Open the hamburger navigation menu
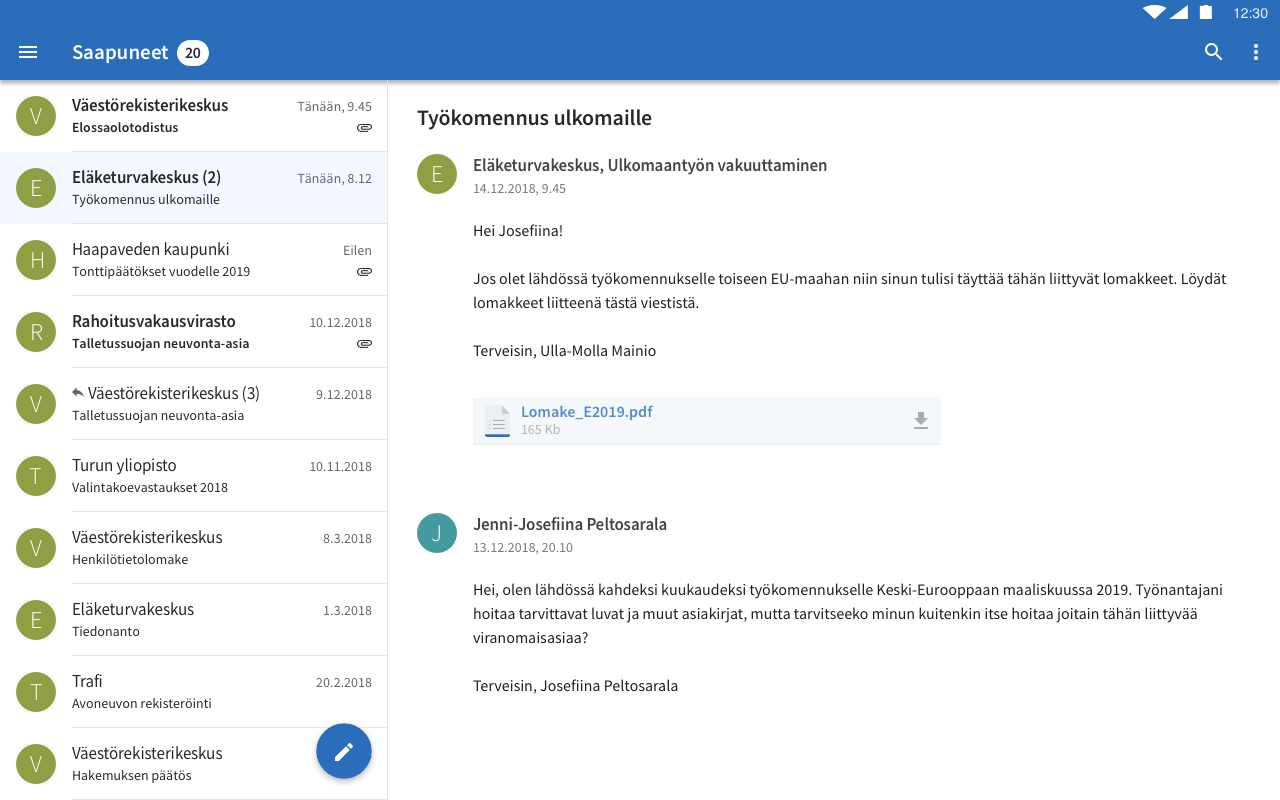The image size is (1280, 800). click(28, 52)
